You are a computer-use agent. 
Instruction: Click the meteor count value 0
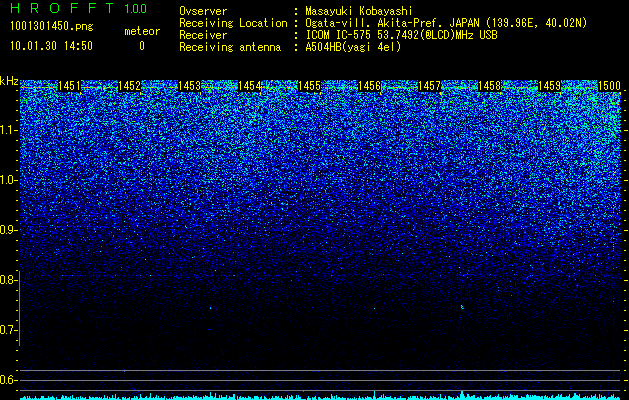click(x=142, y=46)
